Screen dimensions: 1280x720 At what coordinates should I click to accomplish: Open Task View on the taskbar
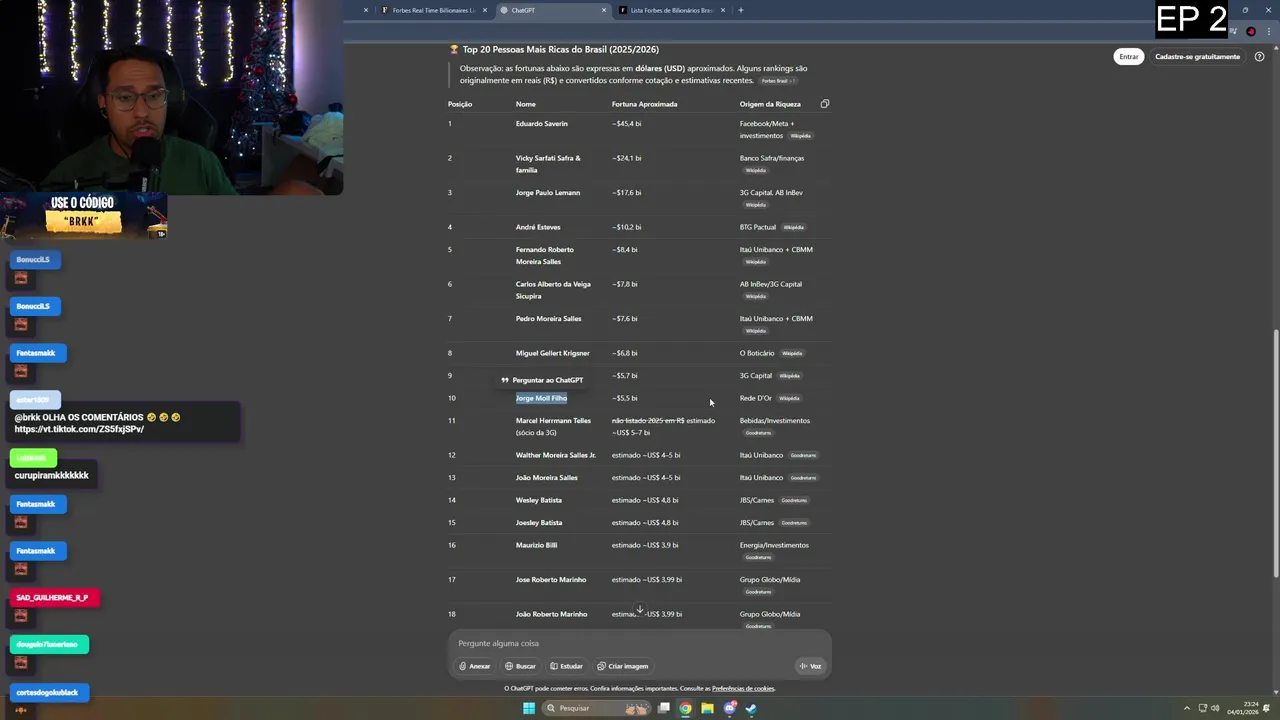pos(663,708)
